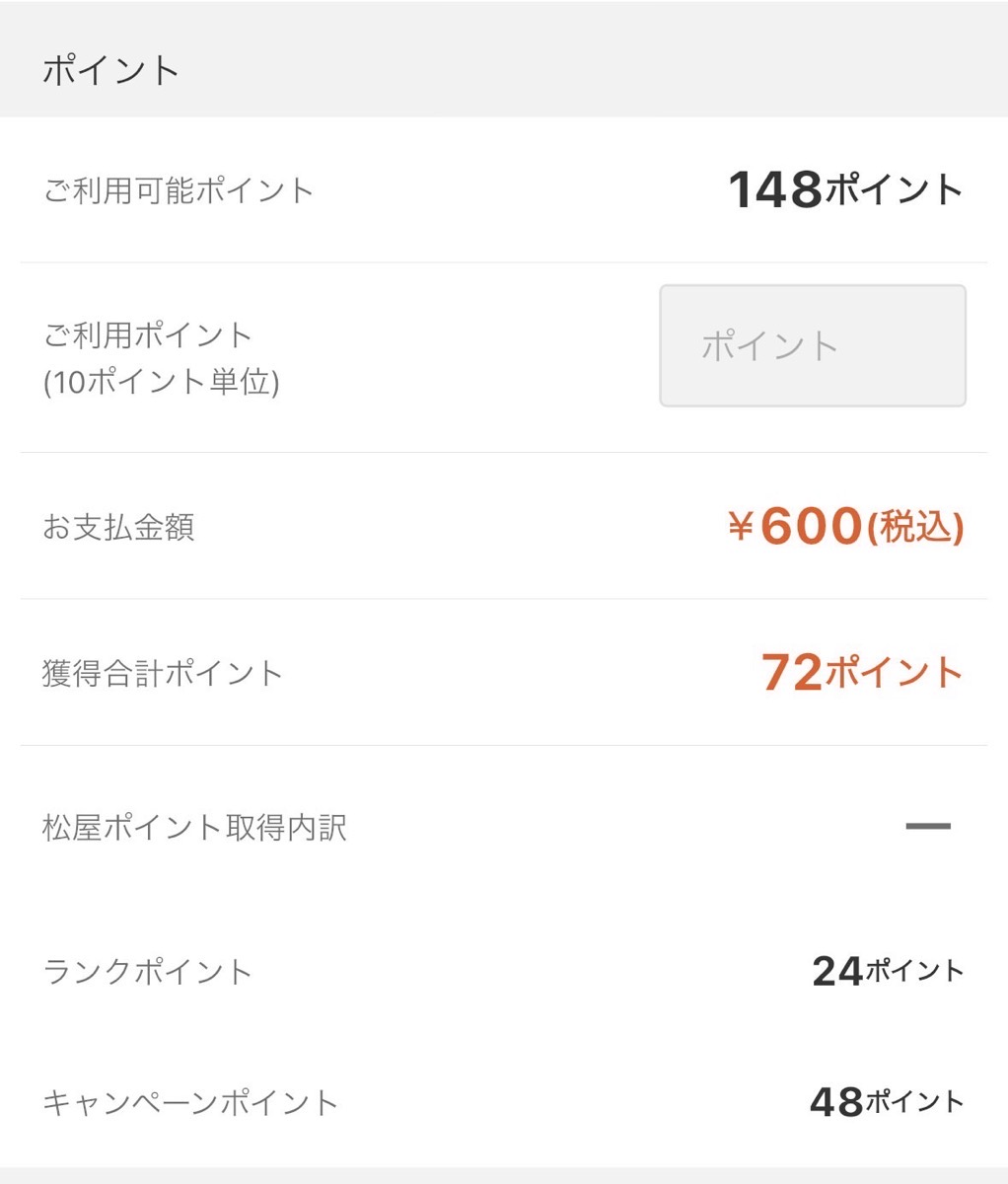Image resolution: width=1008 pixels, height=1184 pixels.
Task: Tap the ご利用ポイント input field
Action: 812,345
